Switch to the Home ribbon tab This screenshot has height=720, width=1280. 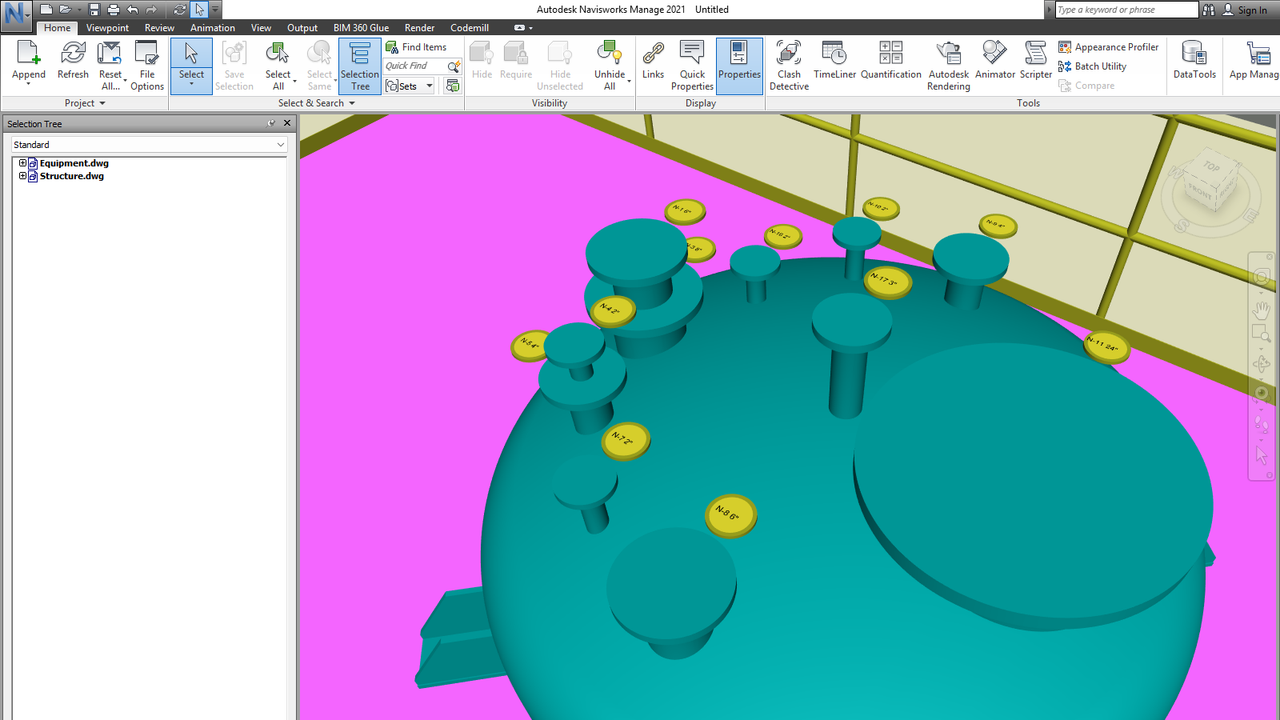(57, 28)
